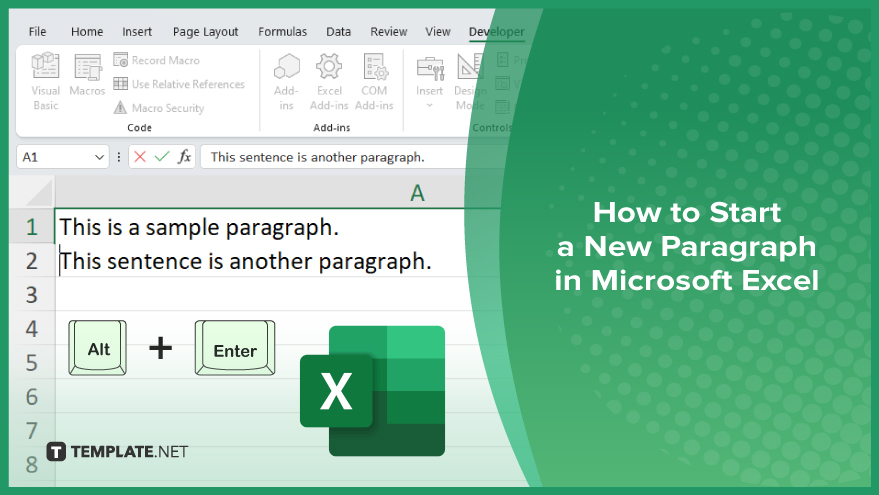The width and height of the screenshot is (879, 495).
Task: Open formula bar options dots
Action: click(118, 158)
